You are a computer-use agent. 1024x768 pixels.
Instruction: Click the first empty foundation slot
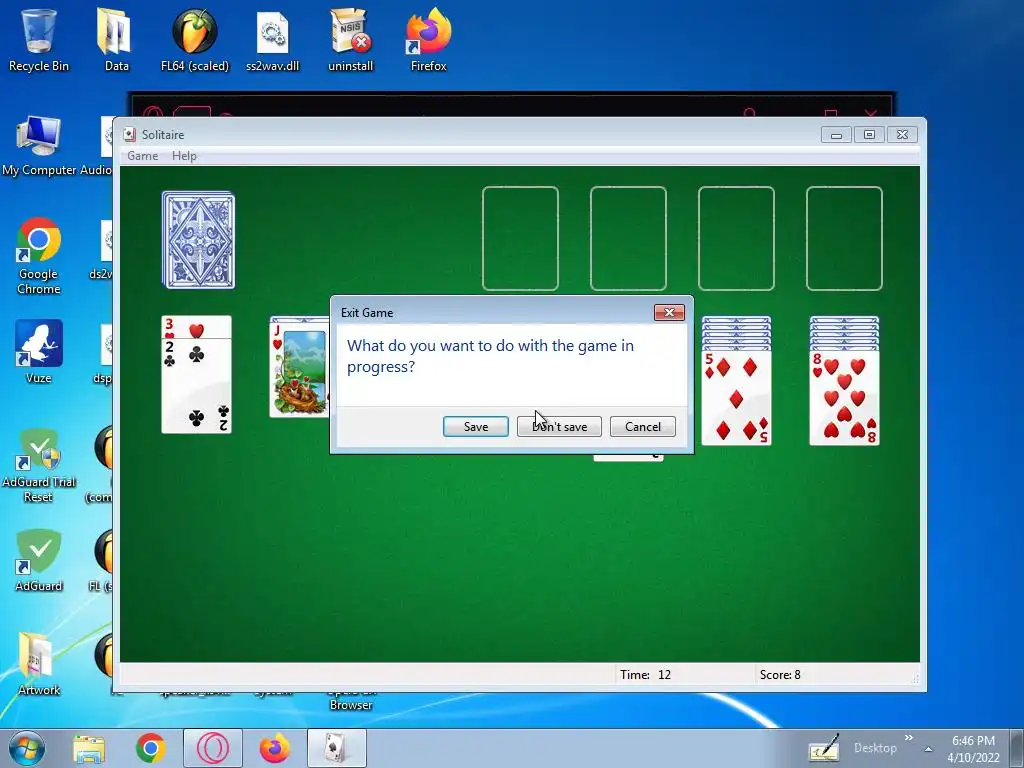point(520,238)
